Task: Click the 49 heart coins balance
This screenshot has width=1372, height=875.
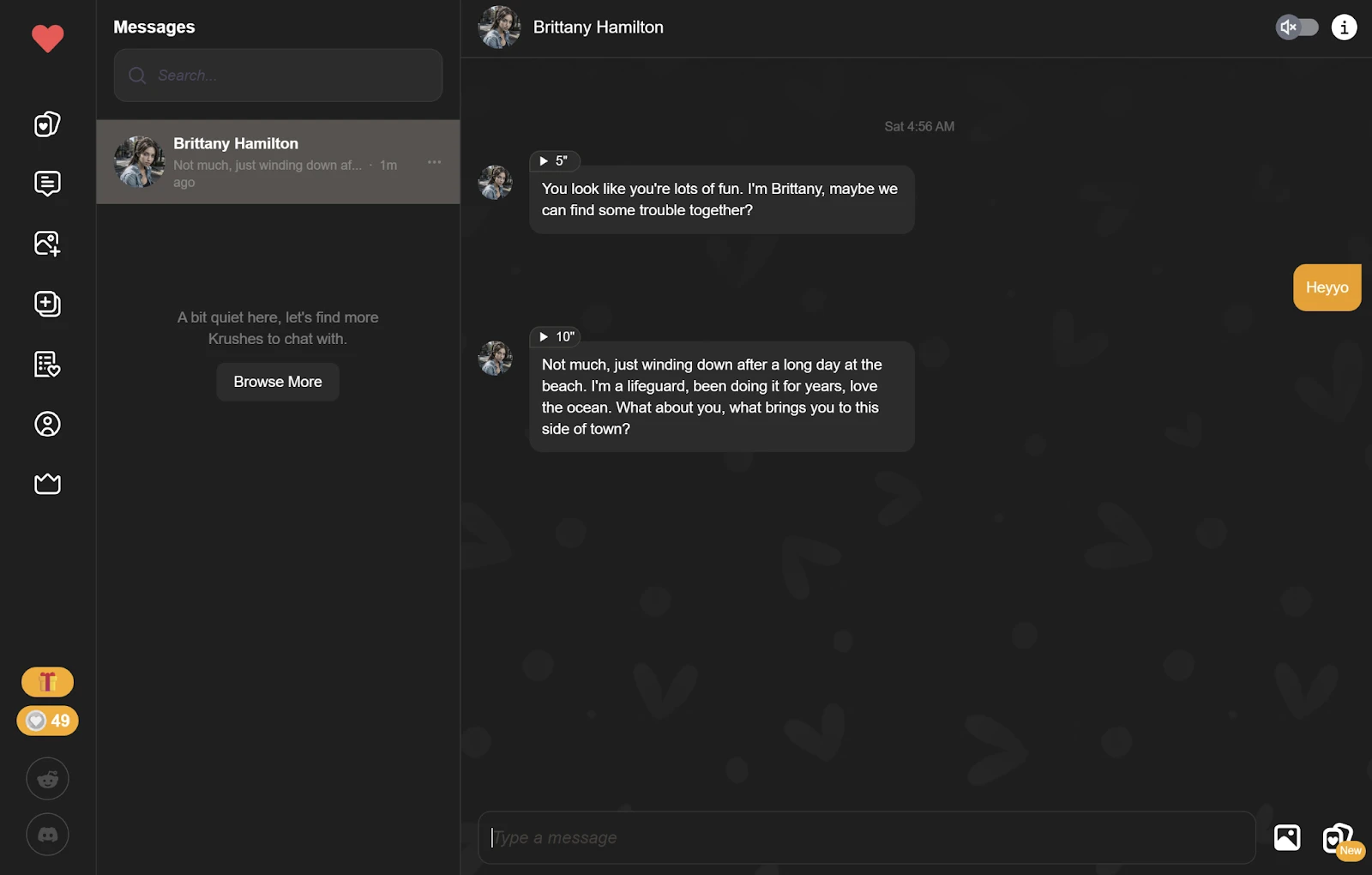Action: point(47,721)
